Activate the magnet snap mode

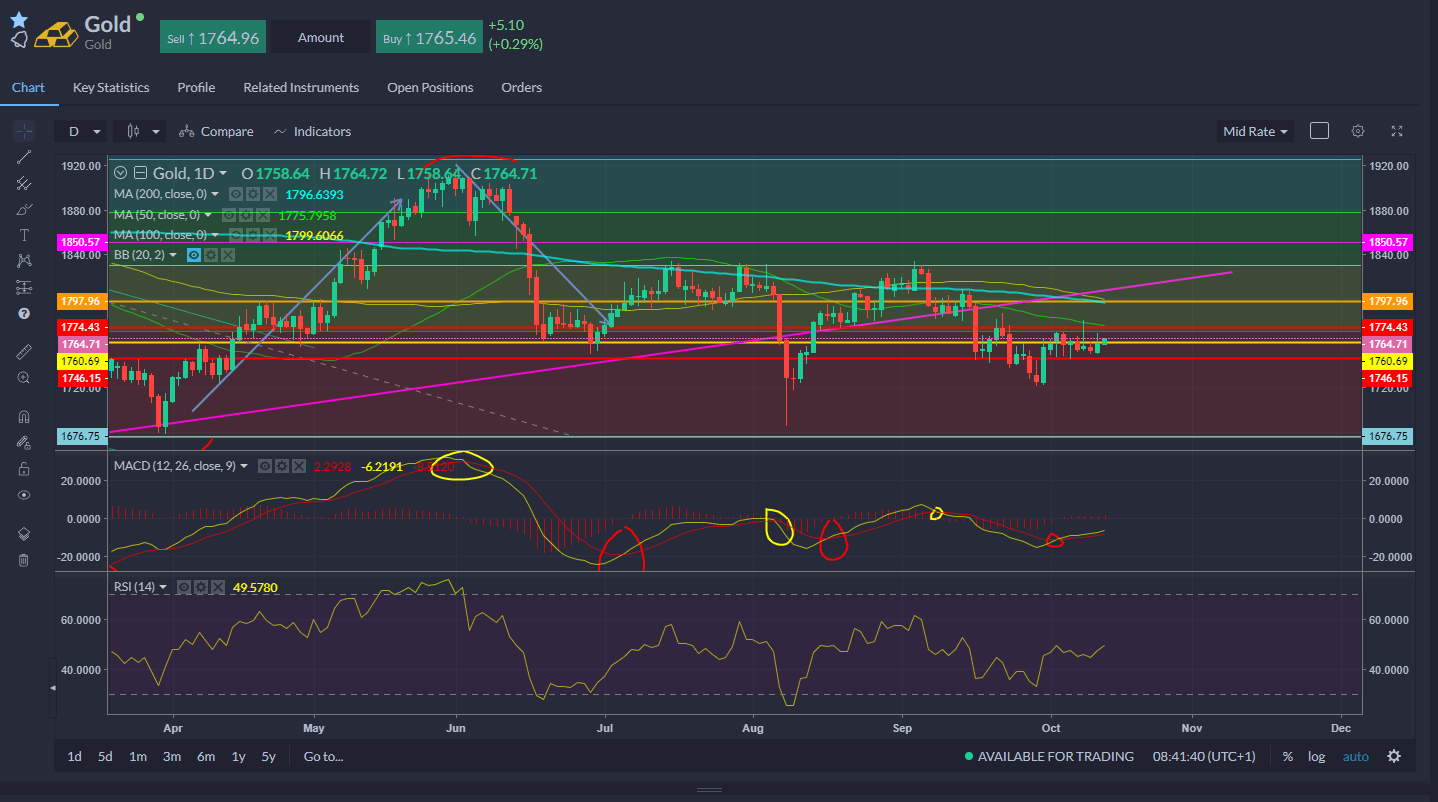24,417
